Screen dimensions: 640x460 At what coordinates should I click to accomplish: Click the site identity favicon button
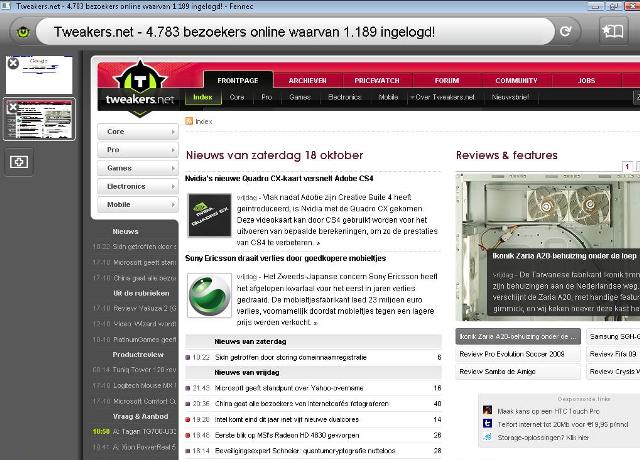pos(23,31)
